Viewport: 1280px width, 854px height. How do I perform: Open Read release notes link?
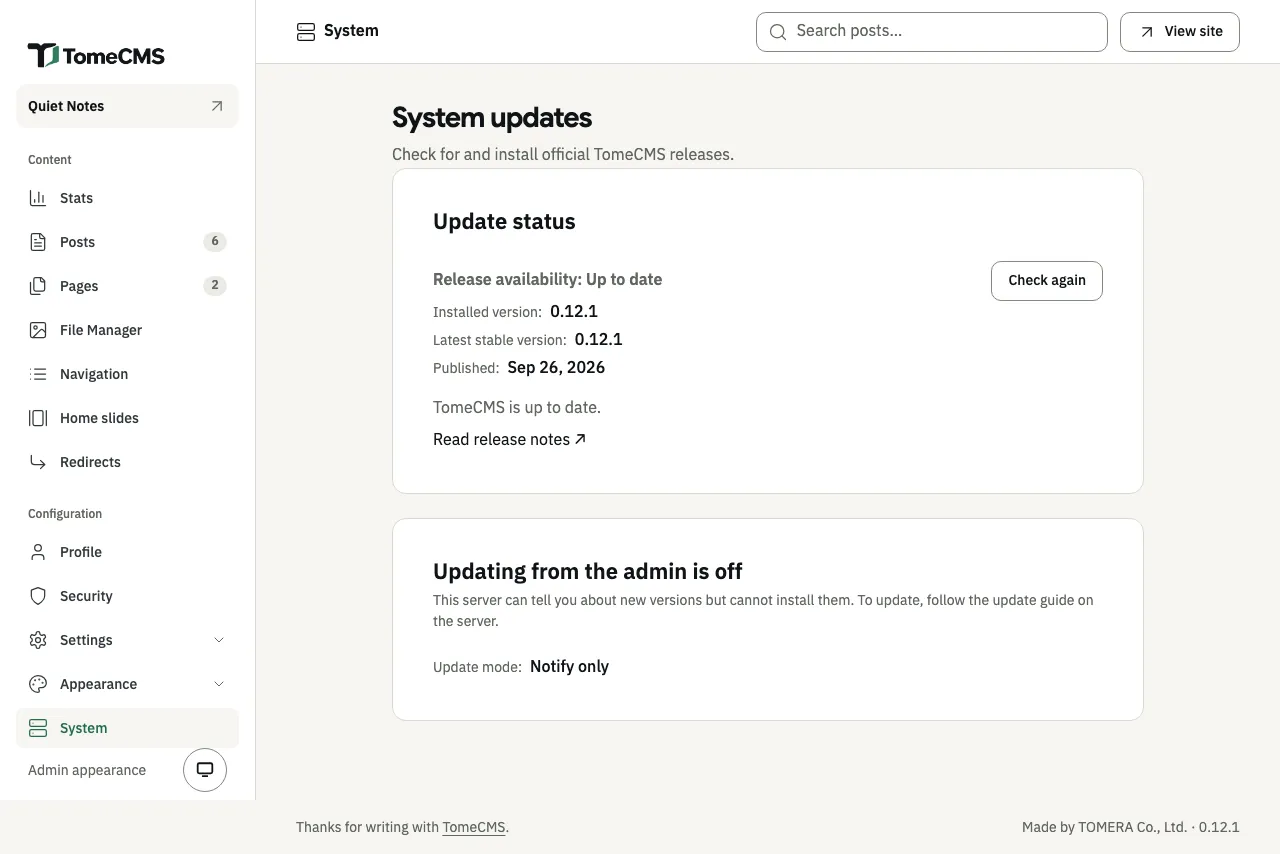[x=510, y=439]
